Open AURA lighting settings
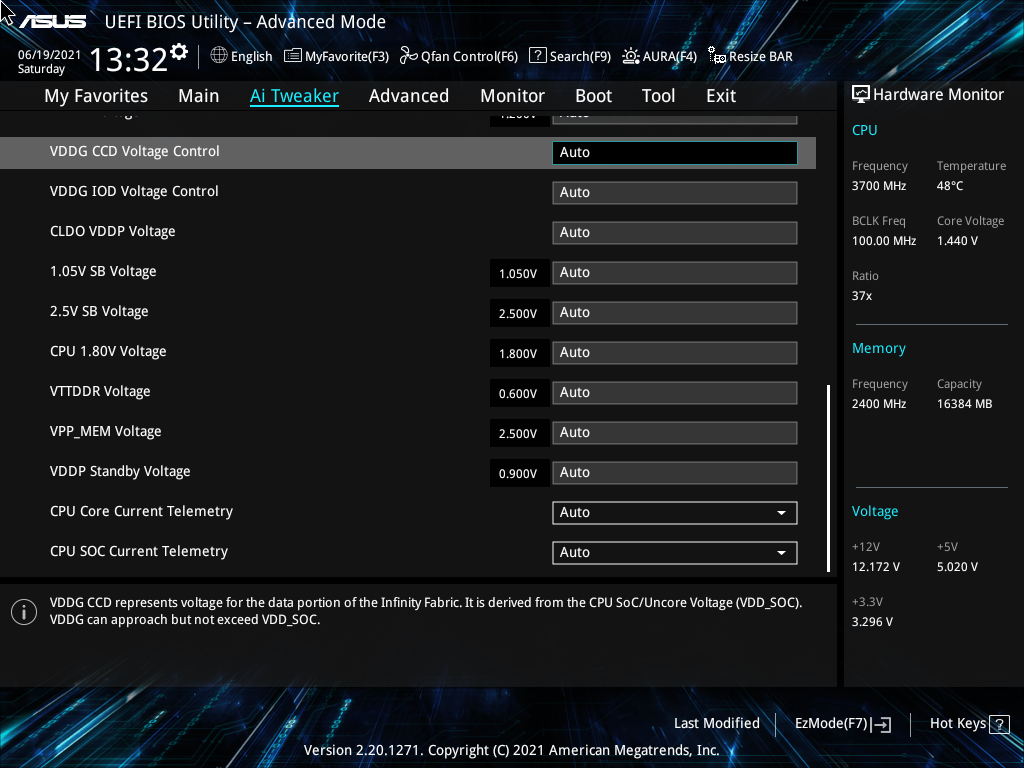This screenshot has height=768, width=1024. [x=659, y=56]
